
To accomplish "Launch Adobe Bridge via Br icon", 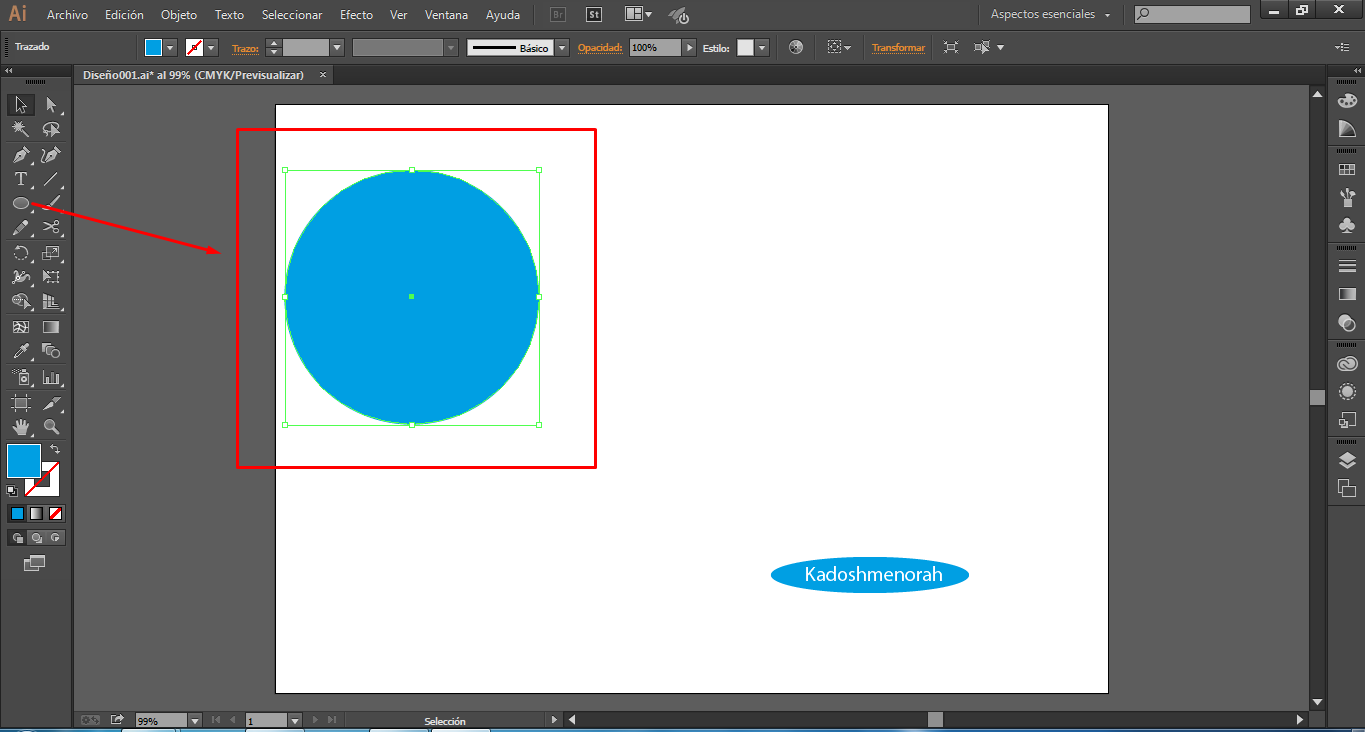I will pos(560,15).
